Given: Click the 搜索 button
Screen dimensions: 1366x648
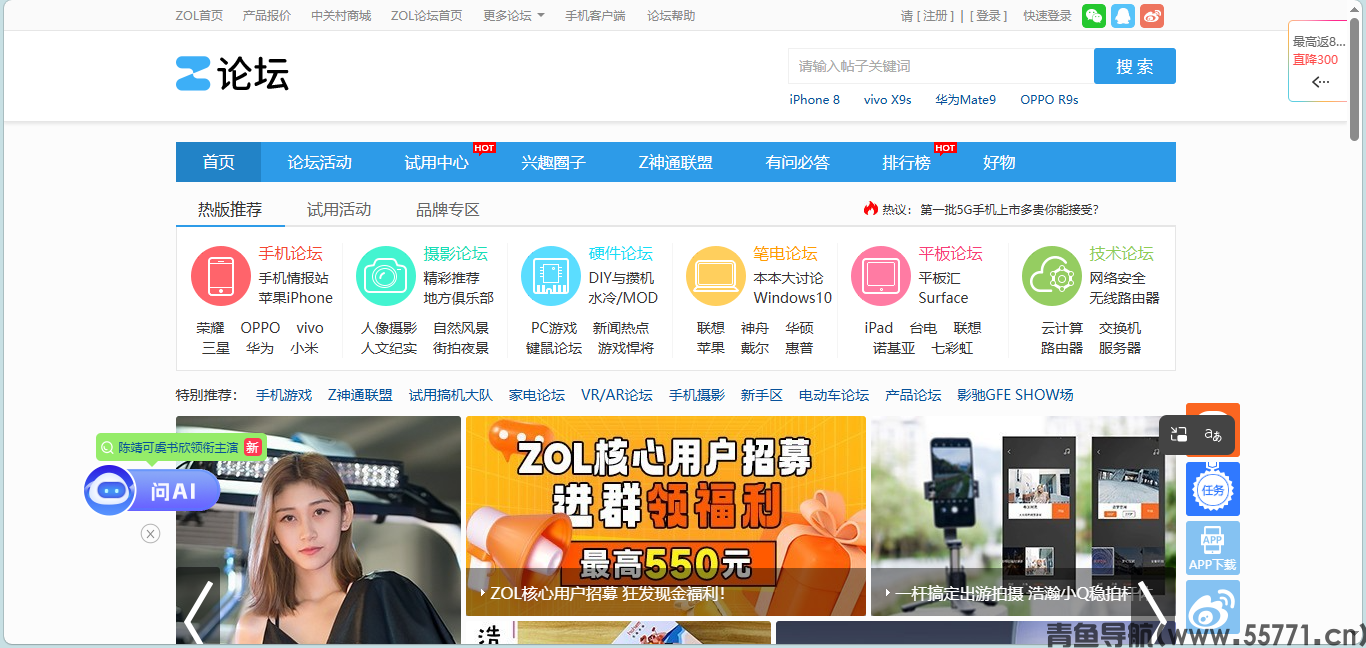Looking at the screenshot, I should pos(1134,66).
